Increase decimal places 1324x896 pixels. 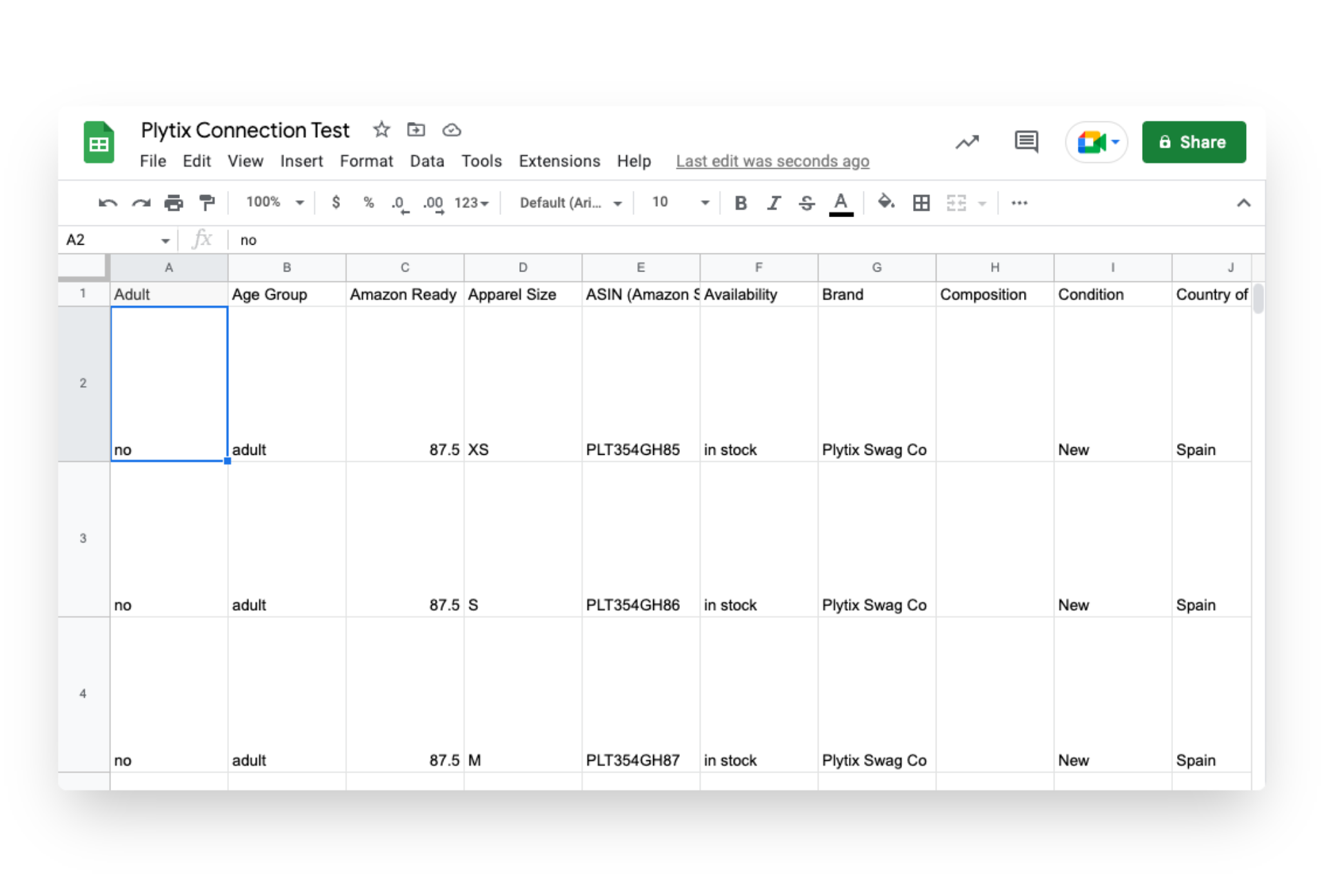[x=434, y=203]
